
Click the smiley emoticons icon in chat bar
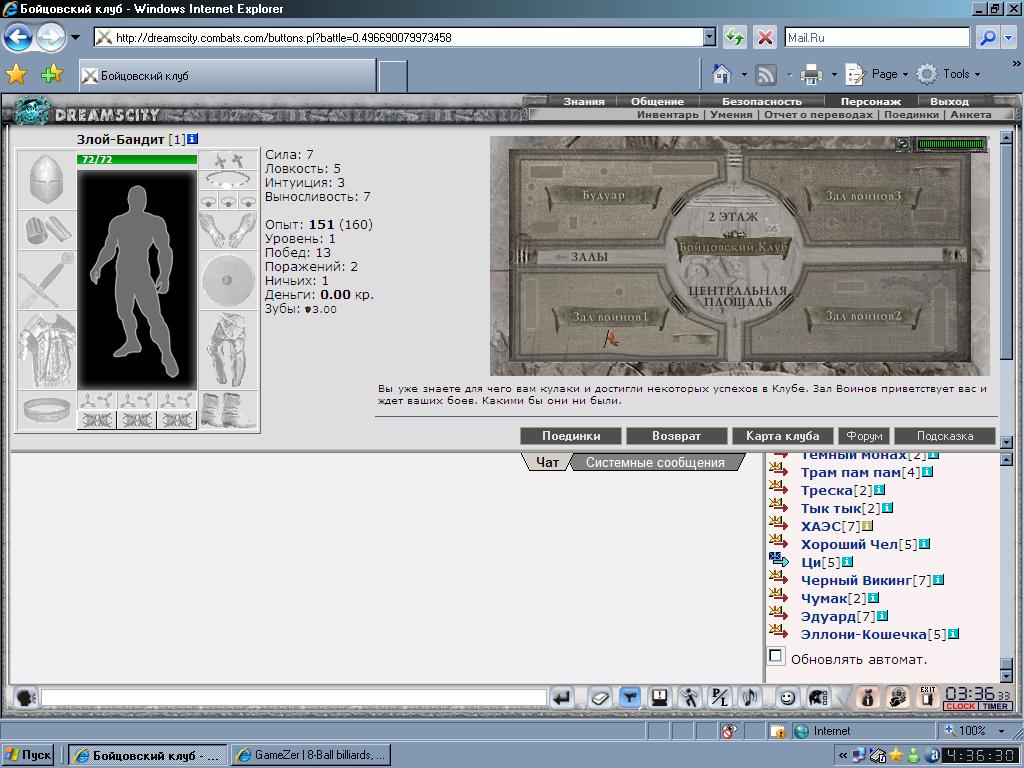[787, 698]
